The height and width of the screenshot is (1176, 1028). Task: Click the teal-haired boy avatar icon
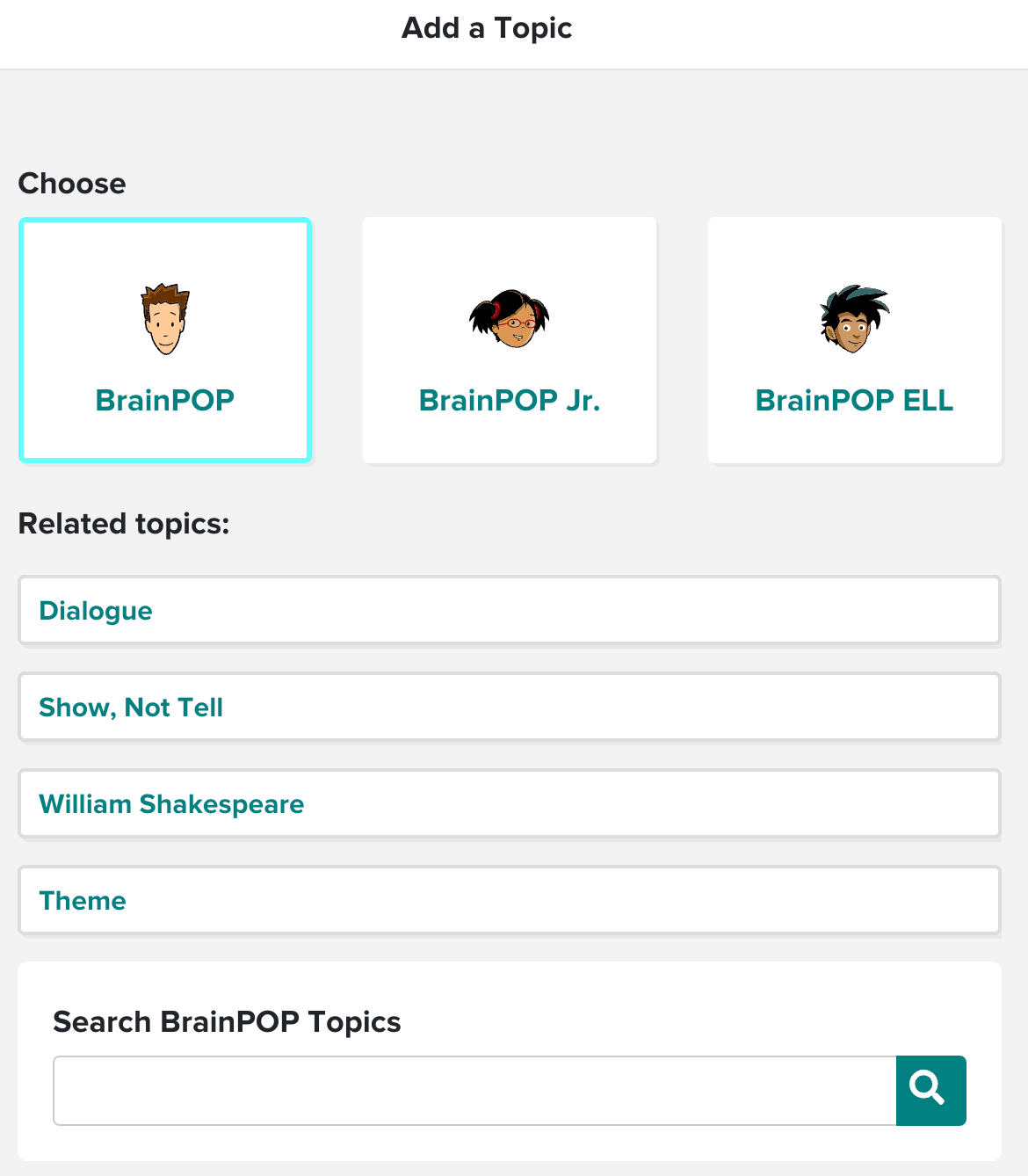tap(854, 318)
